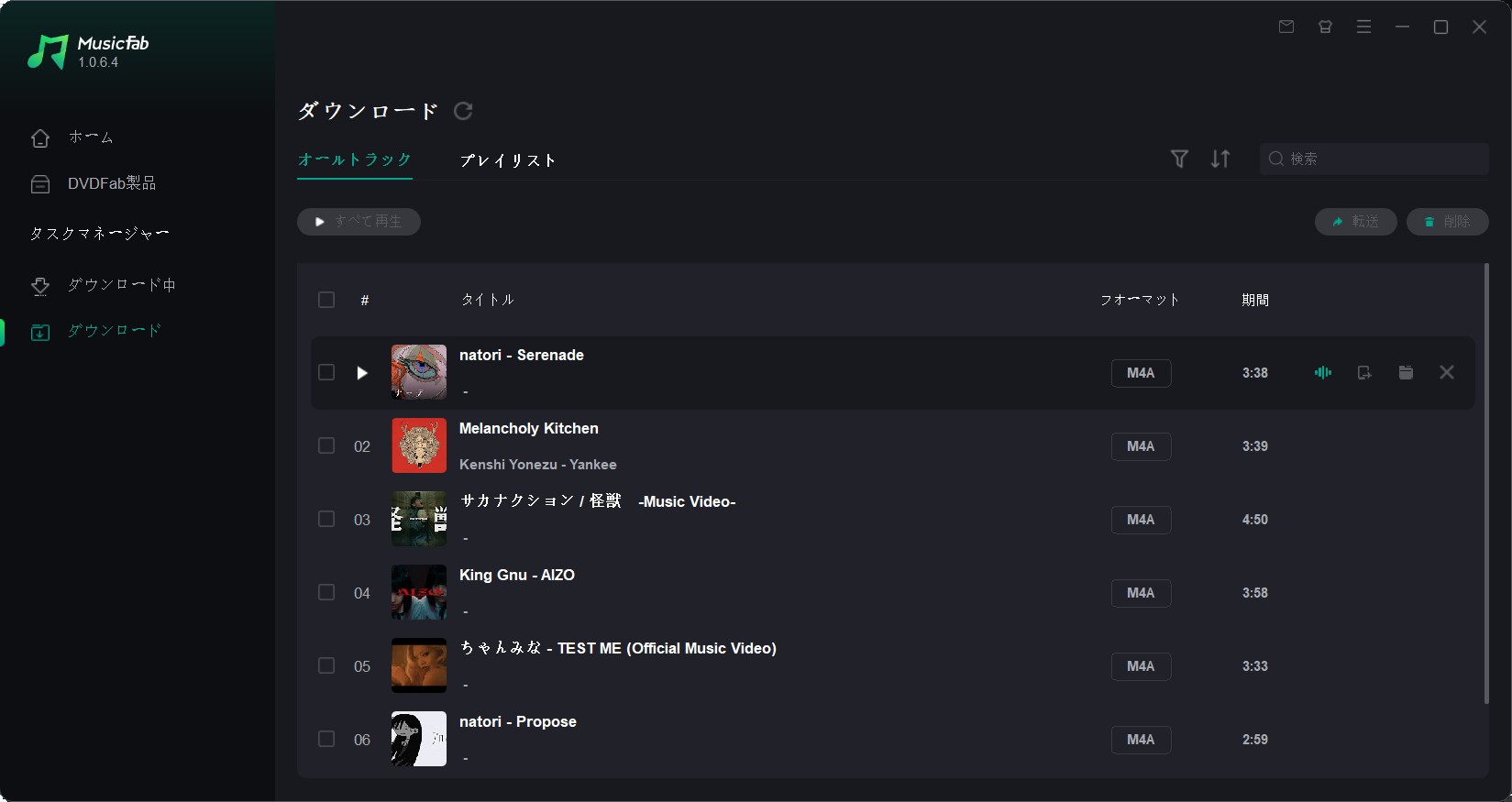The image size is (1512, 802).
Task: Open file folder icon on Serenade row
Action: click(x=1406, y=372)
